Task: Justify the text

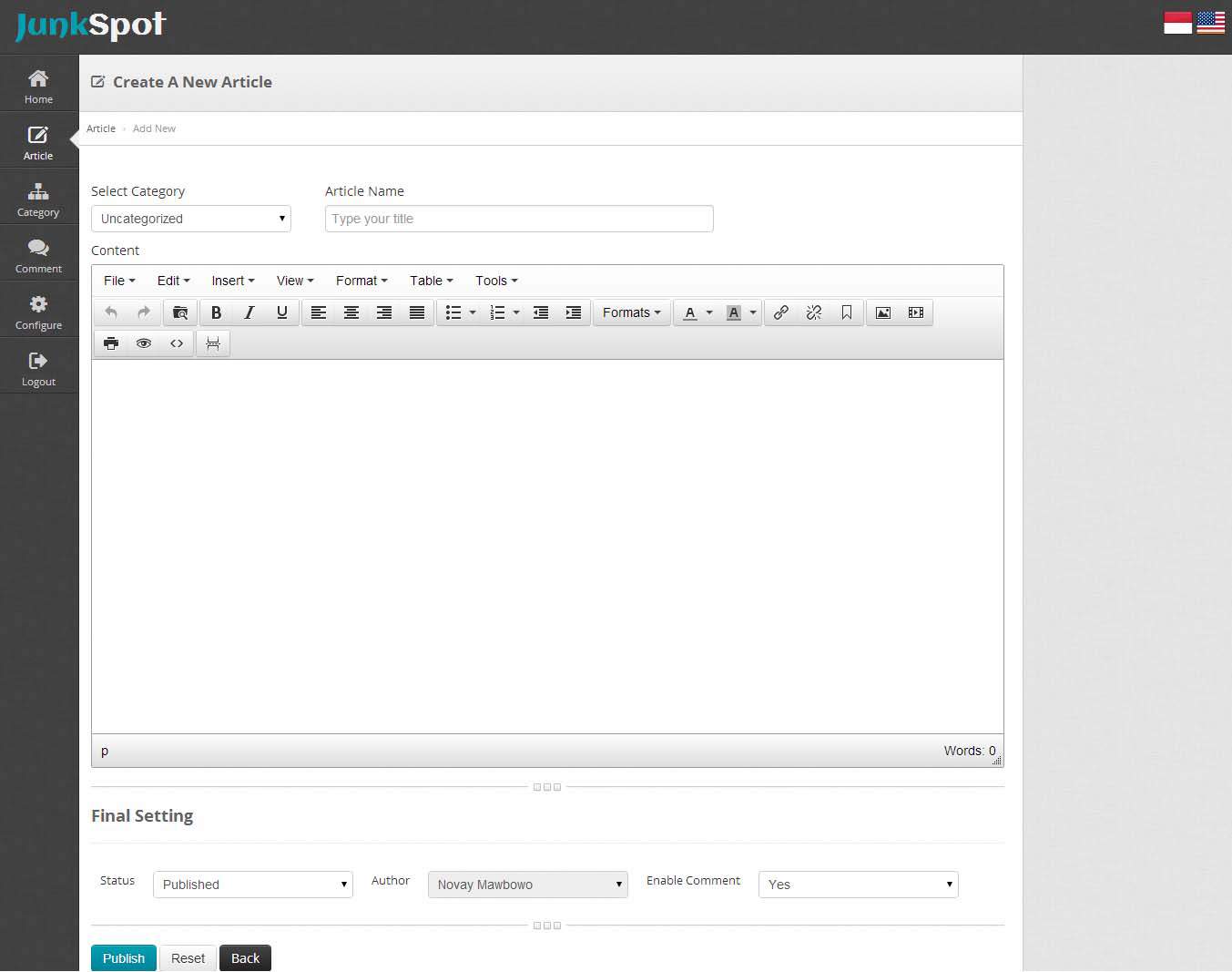Action: click(417, 312)
